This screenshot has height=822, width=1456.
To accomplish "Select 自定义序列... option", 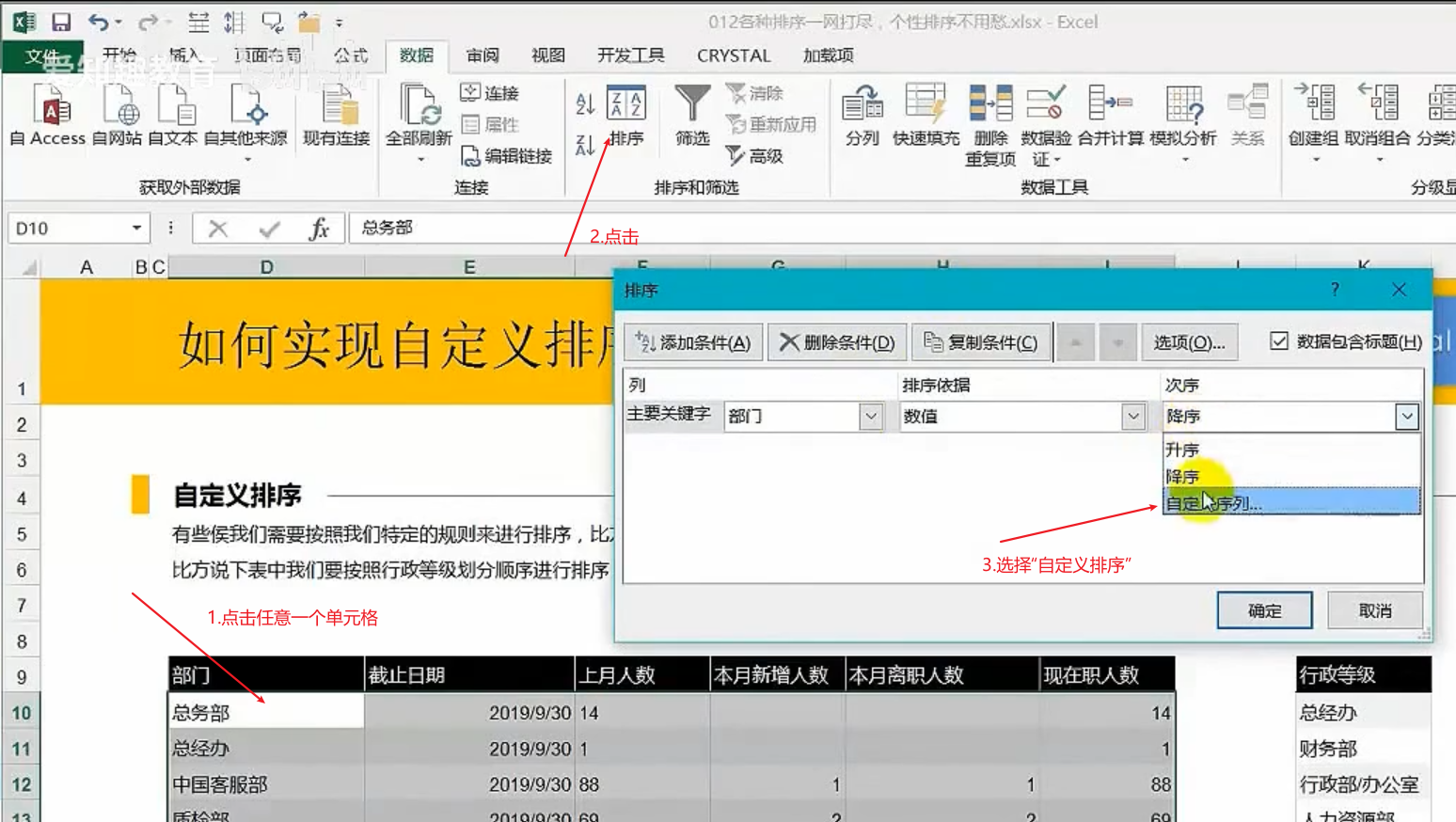I will click(x=1291, y=502).
